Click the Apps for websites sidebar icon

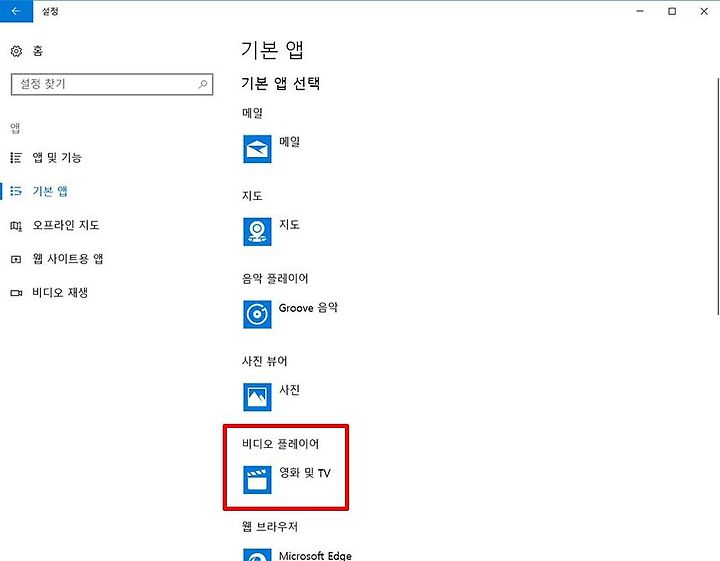click(16, 259)
